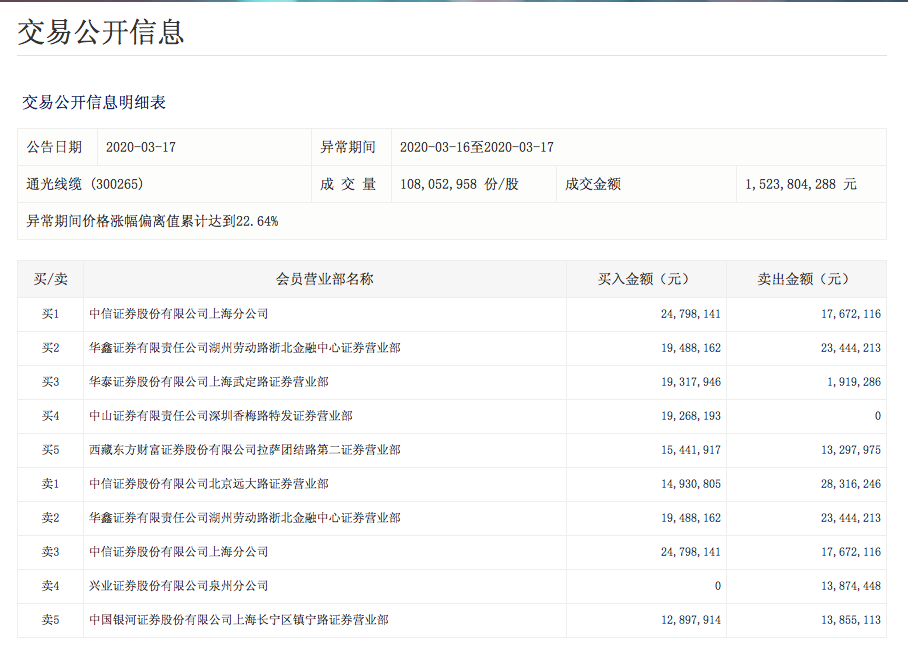Select 西藏东方财富证券拉萨团结路第二证券营业部 link
Screen dimensions: 908x652
tap(244, 450)
